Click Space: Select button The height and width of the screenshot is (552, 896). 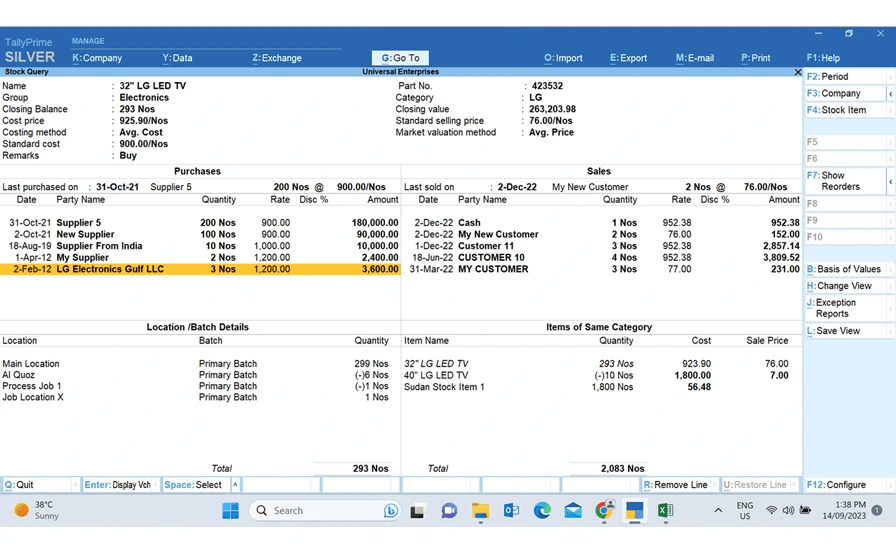click(197, 485)
